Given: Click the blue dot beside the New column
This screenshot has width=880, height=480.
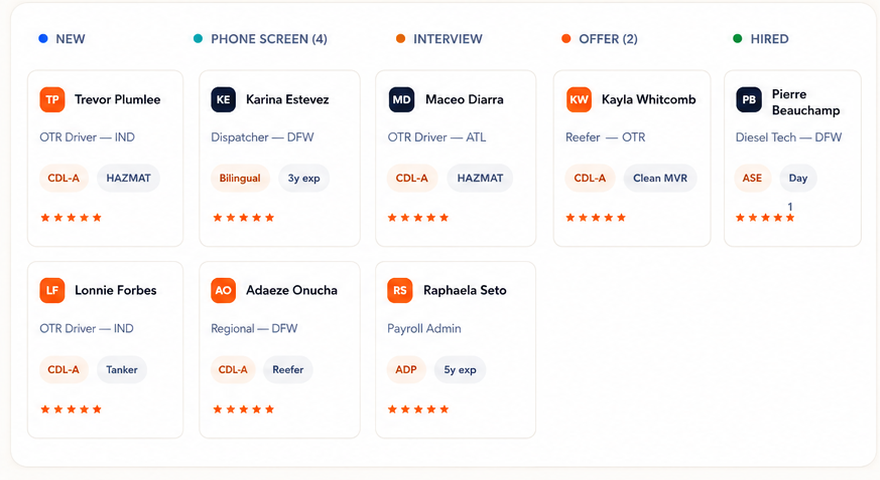Looking at the screenshot, I should click(43, 39).
